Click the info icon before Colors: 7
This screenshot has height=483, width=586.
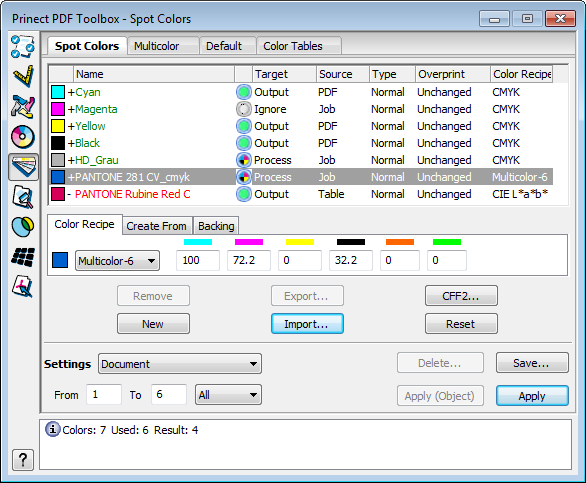click(53, 429)
